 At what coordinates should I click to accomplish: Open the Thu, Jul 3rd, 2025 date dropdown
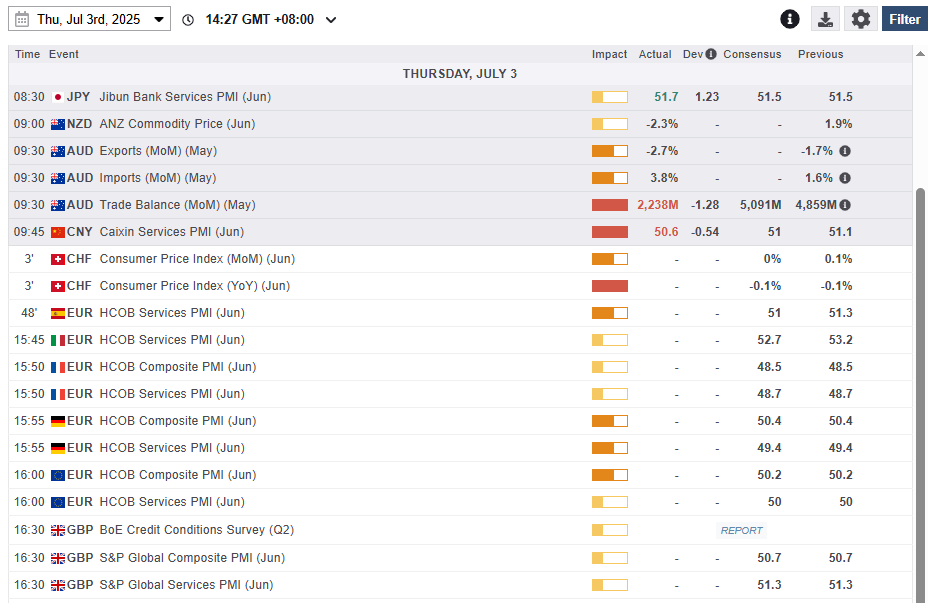90,19
